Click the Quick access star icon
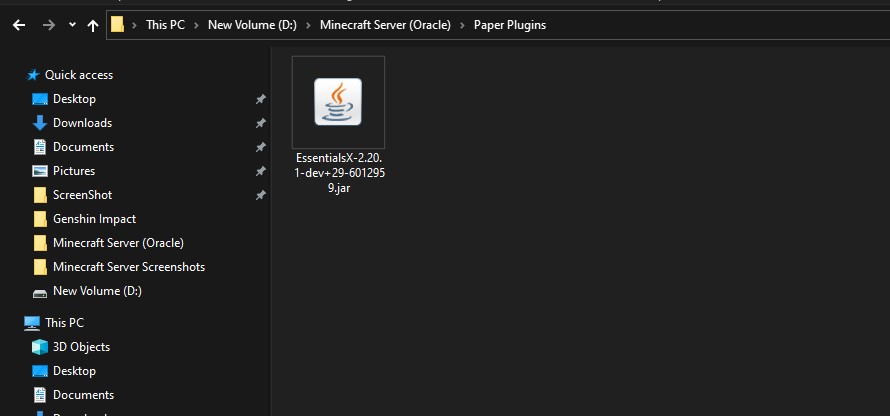 pyautogui.click(x=33, y=75)
